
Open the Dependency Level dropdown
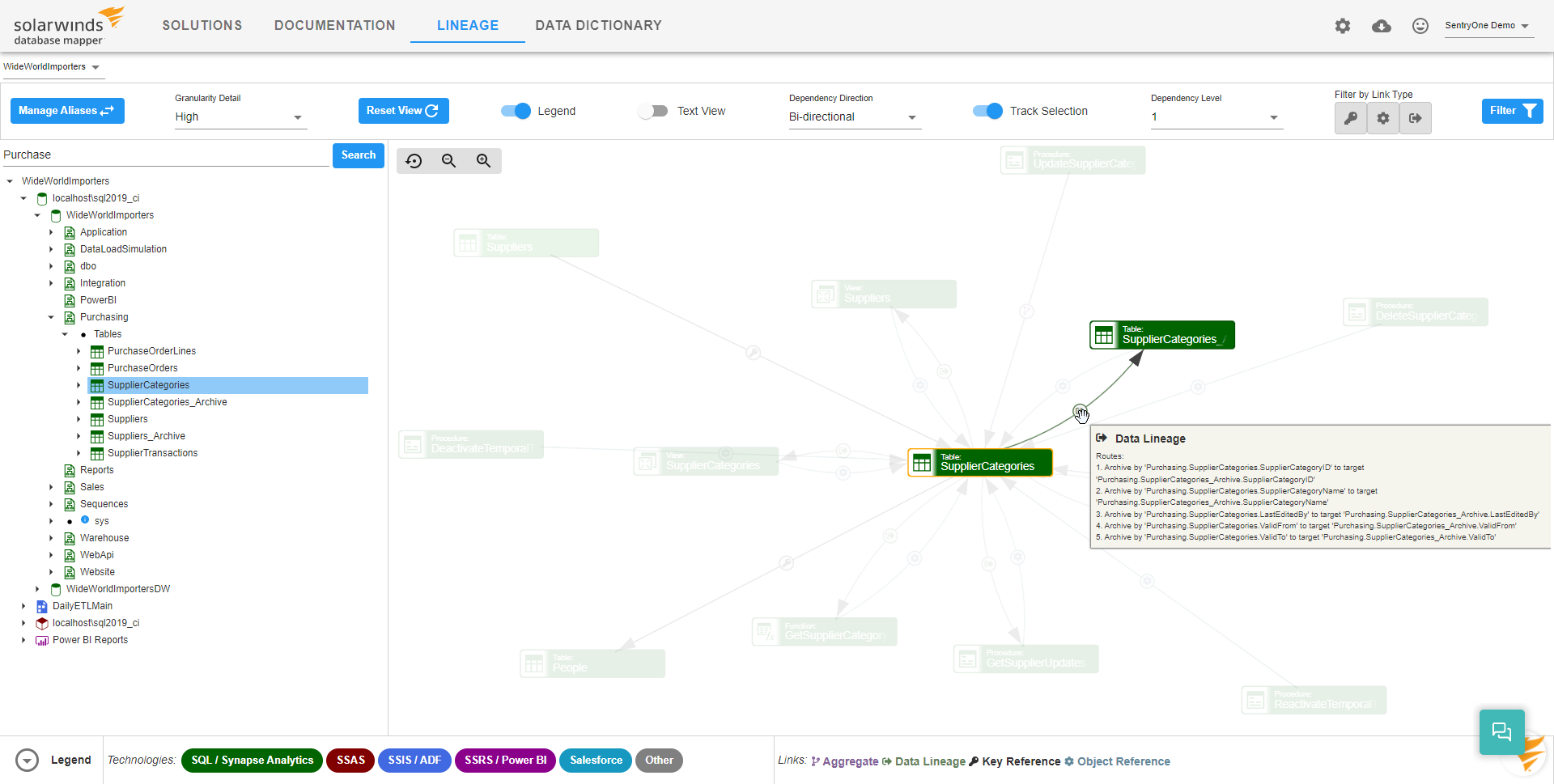click(x=1216, y=117)
